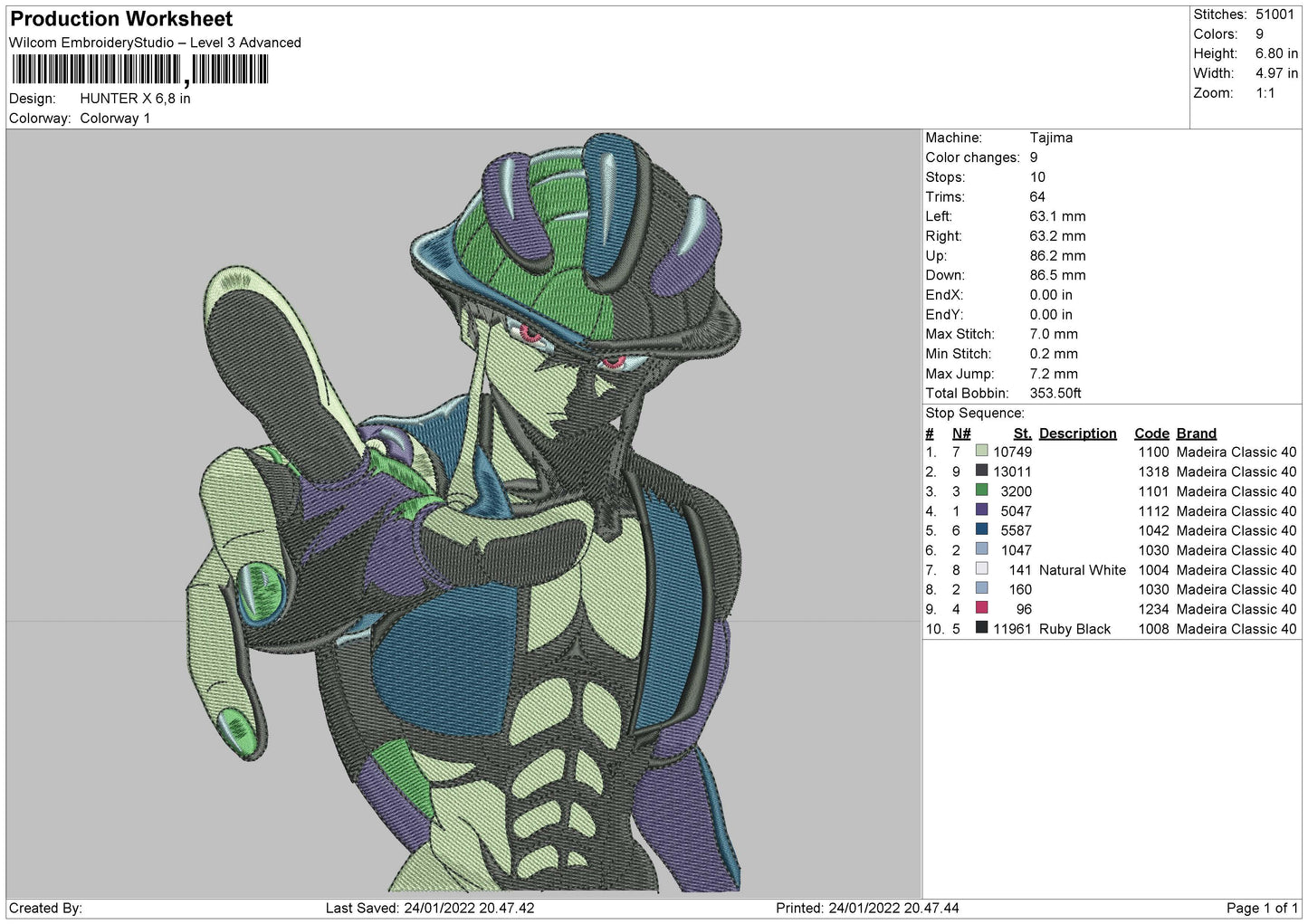Click thread code "1234"

[1154, 609]
